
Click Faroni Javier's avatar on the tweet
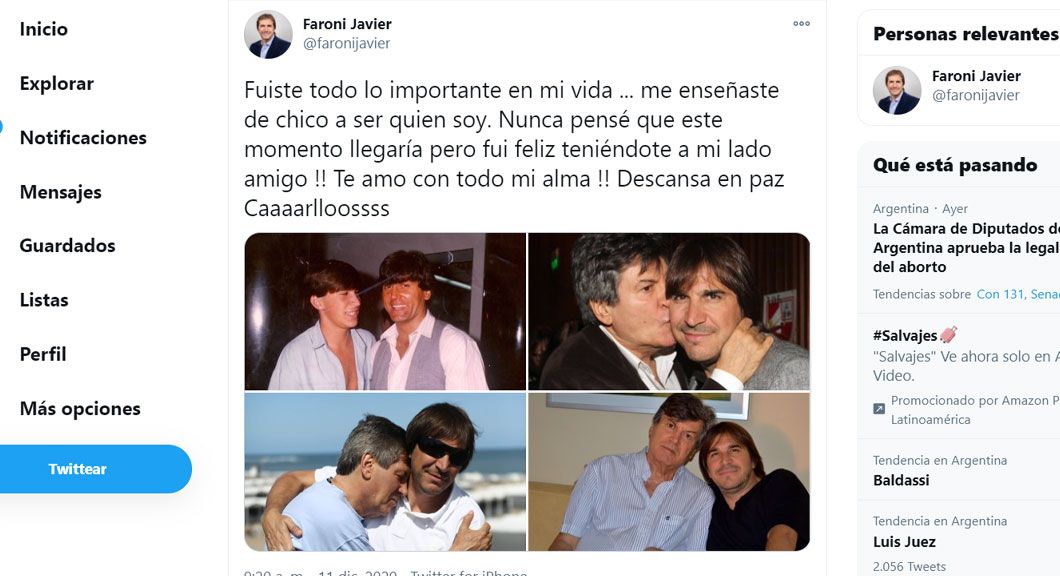pyautogui.click(x=268, y=34)
